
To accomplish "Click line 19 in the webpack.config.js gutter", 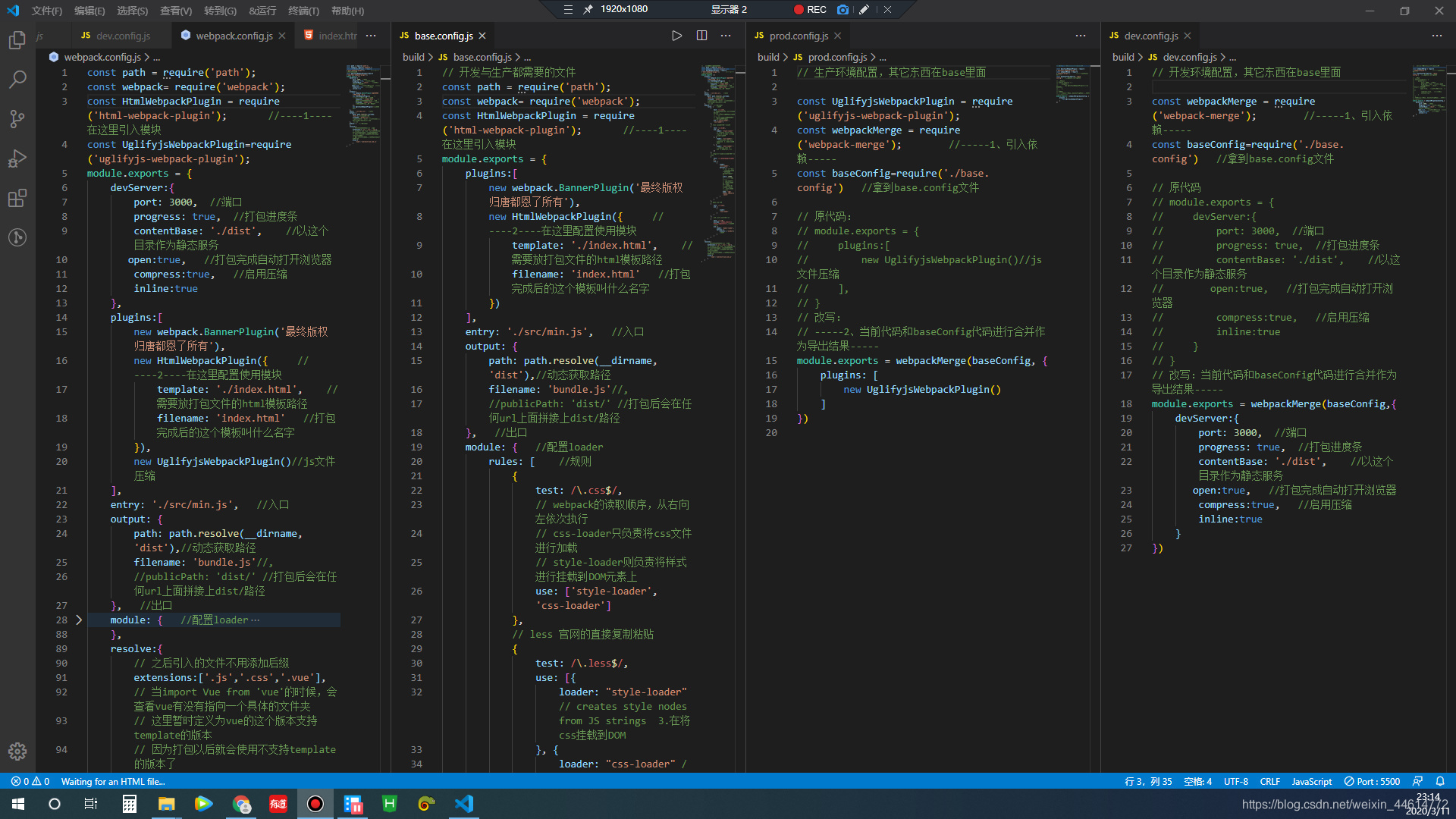I will tap(61, 447).
